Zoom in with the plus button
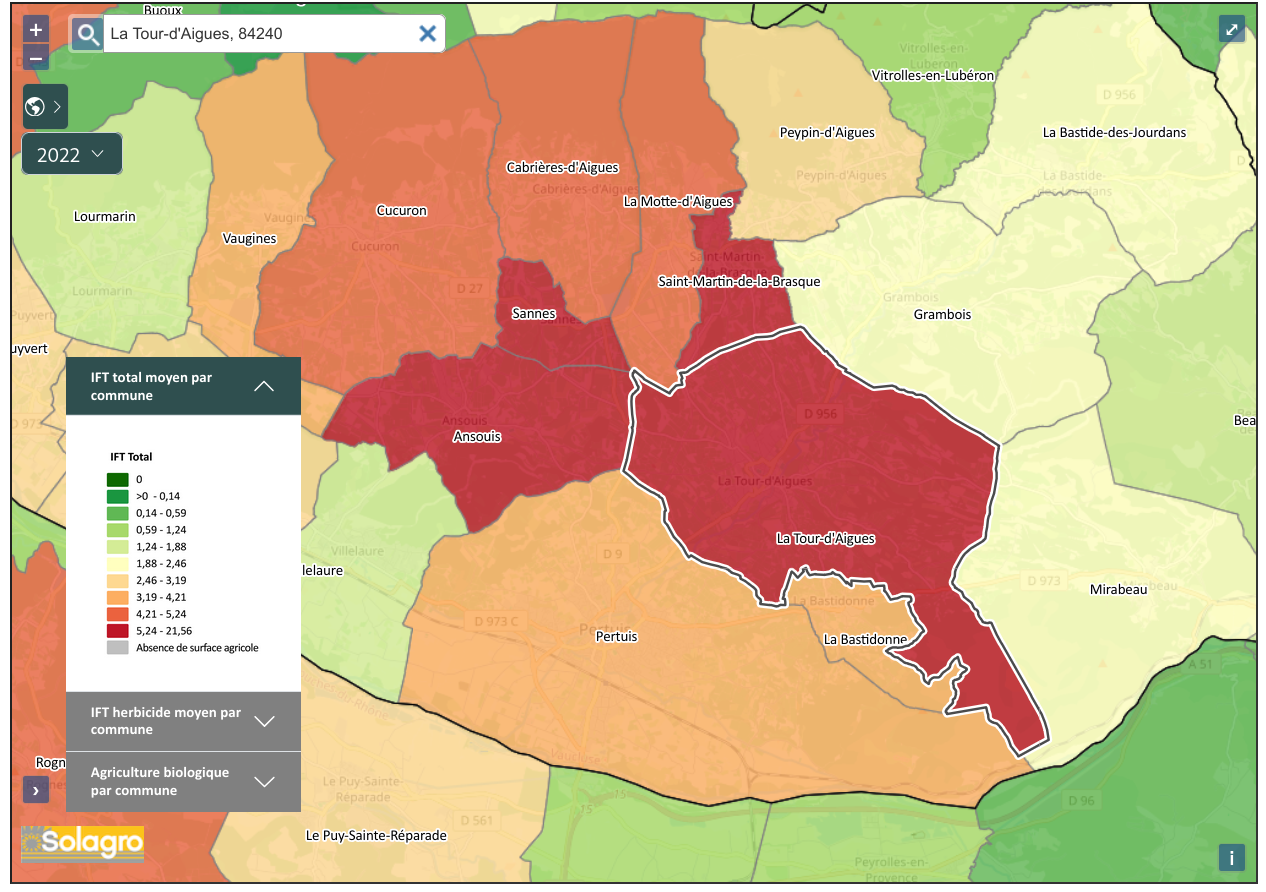The height and width of the screenshot is (892, 1266). [36, 30]
